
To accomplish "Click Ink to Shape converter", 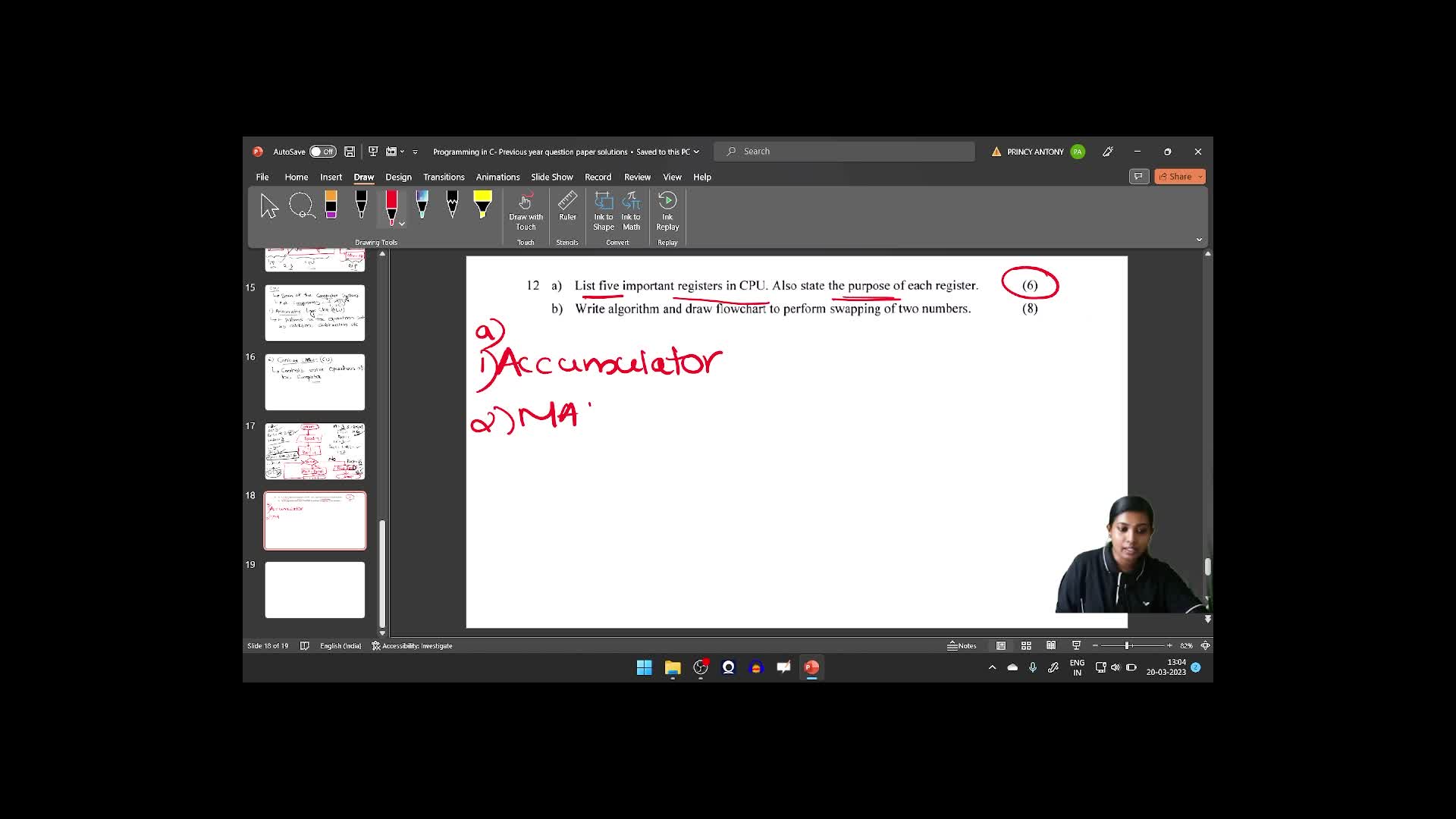I will (604, 211).
